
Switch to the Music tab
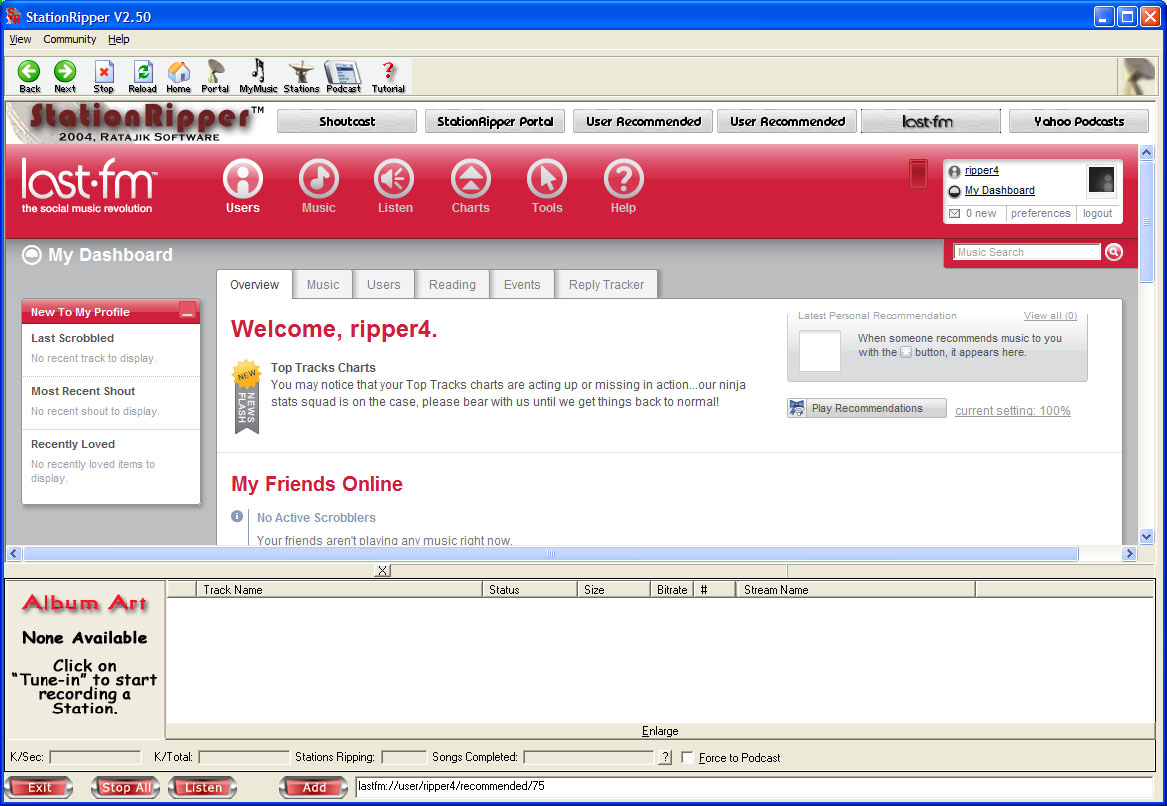pos(323,284)
